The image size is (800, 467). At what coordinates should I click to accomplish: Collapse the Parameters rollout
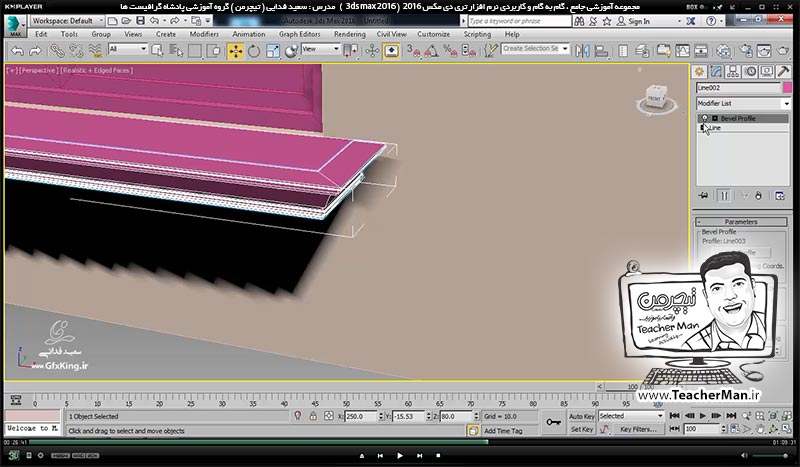(x=741, y=222)
